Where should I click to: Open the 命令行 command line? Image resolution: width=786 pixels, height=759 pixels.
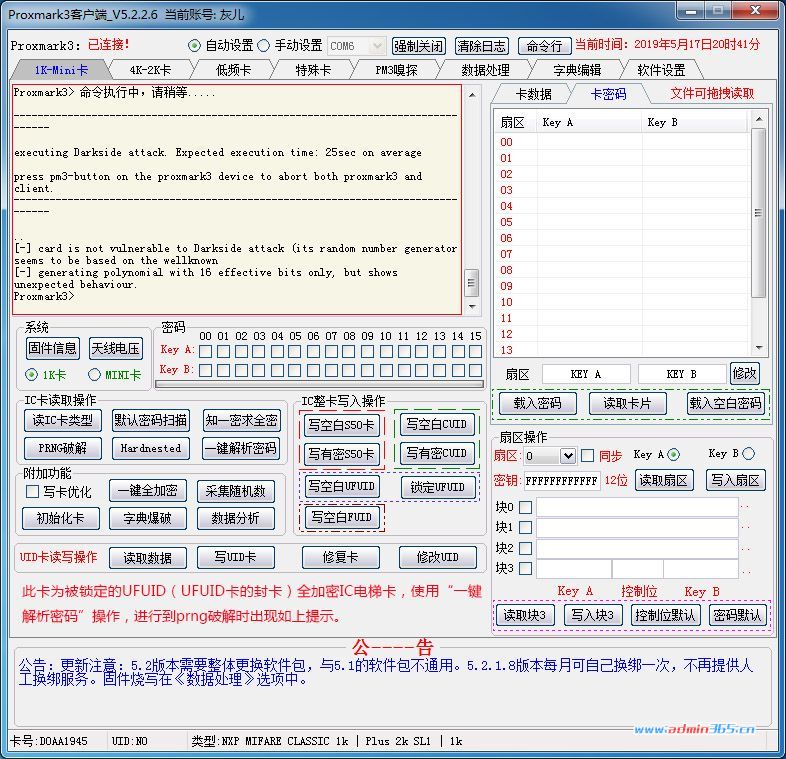coord(544,46)
